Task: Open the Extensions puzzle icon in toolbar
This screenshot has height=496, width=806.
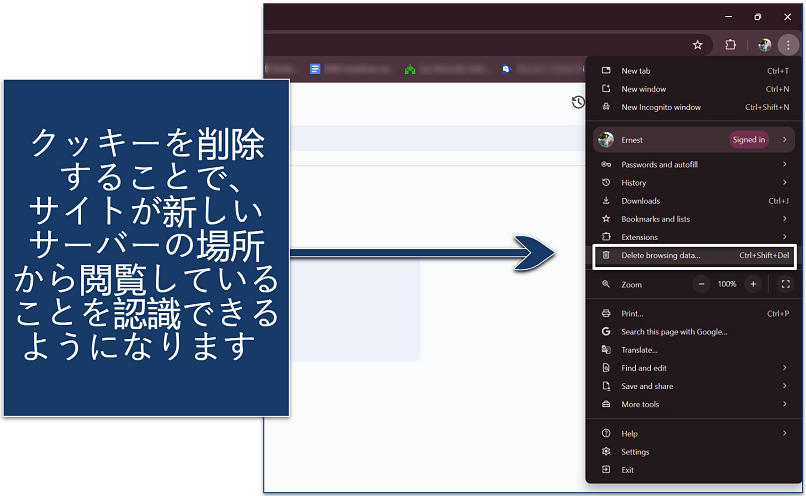Action: coord(730,45)
